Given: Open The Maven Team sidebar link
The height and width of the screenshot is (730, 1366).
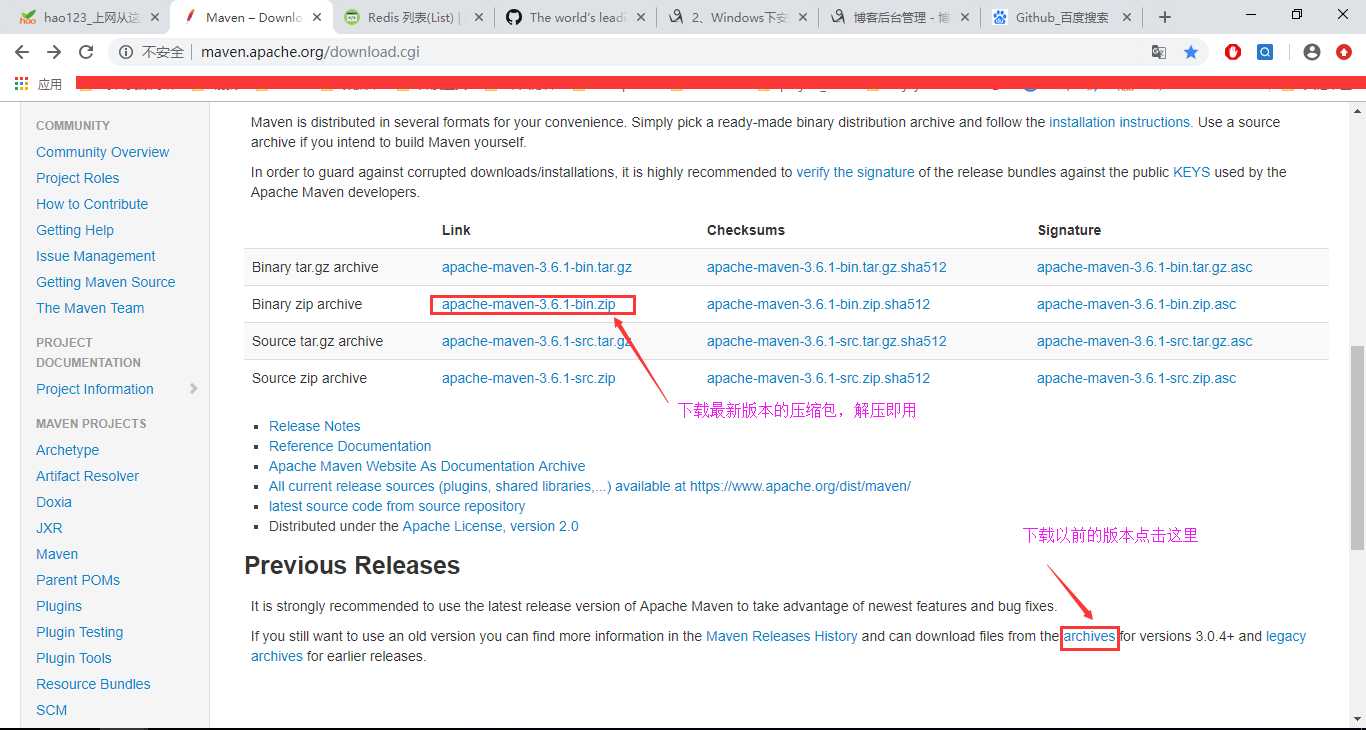Looking at the screenshot, I should [90, 308].
